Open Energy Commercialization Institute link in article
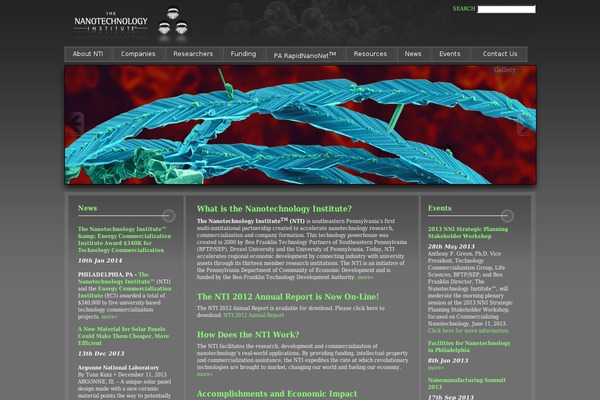This screenshot has height=400, width=600. pyautogui.click(x=125, y=292)
